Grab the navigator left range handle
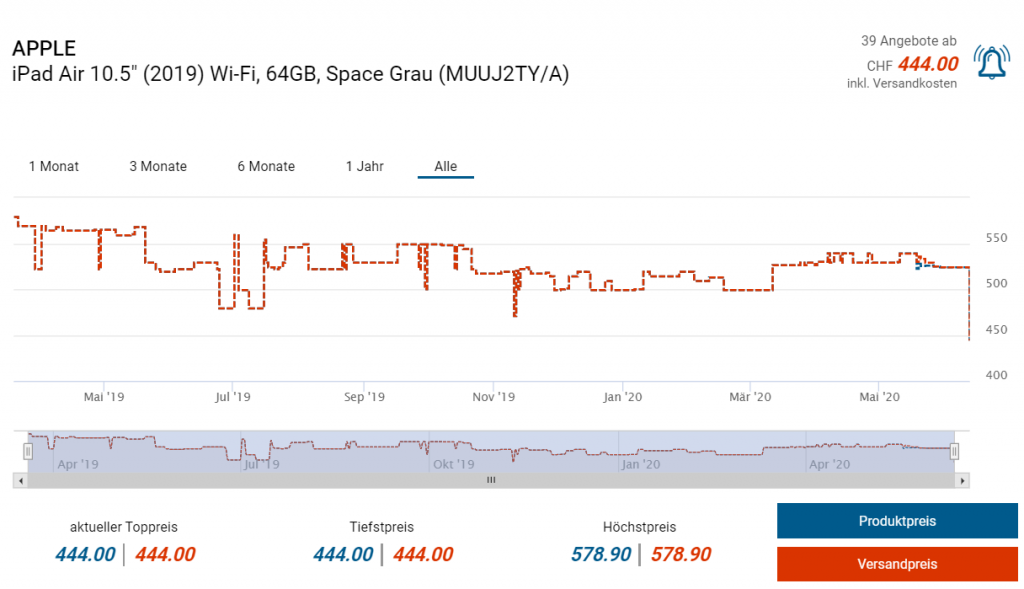The image size is (1024, 589). pyautogui.click(x=28, y=451)
